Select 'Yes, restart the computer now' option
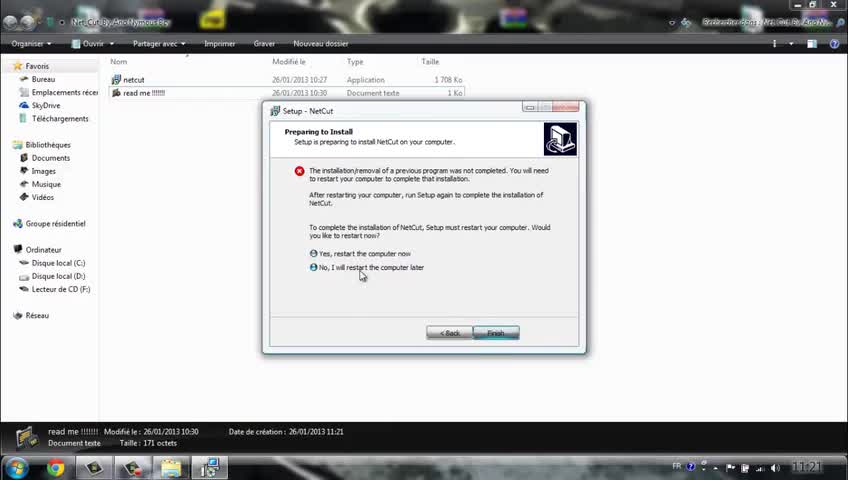 [x=360, y=254]
